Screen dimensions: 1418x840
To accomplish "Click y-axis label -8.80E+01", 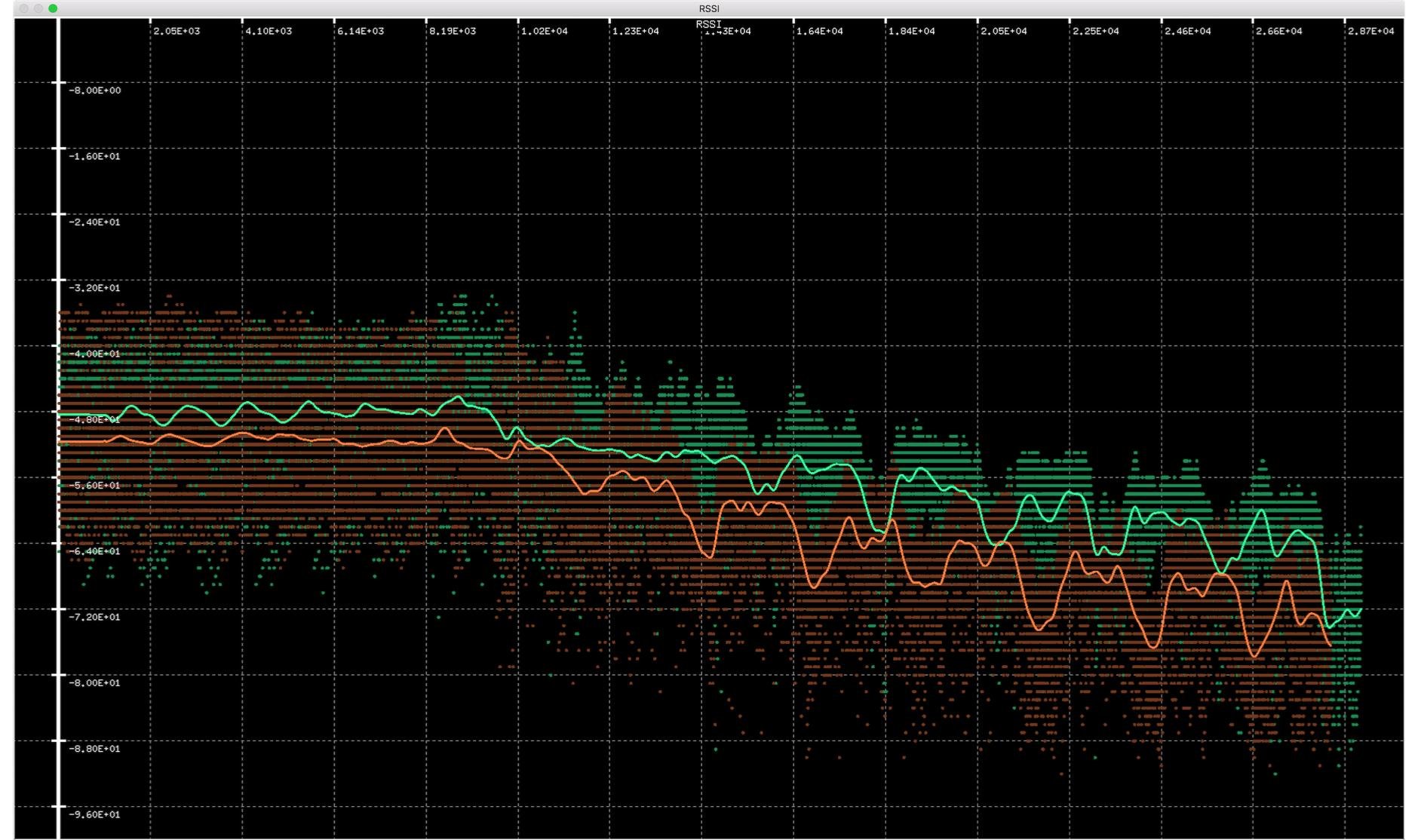I will tap(94, 749).
